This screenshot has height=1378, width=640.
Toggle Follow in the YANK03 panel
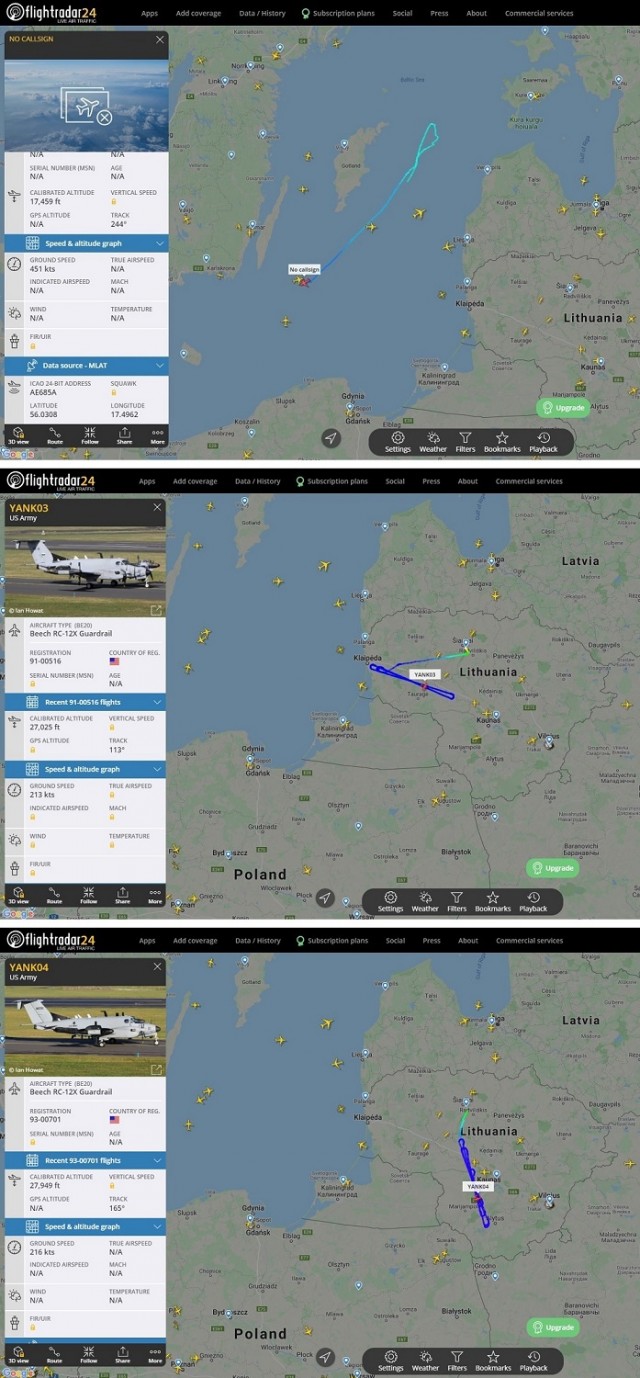(89, 895)
